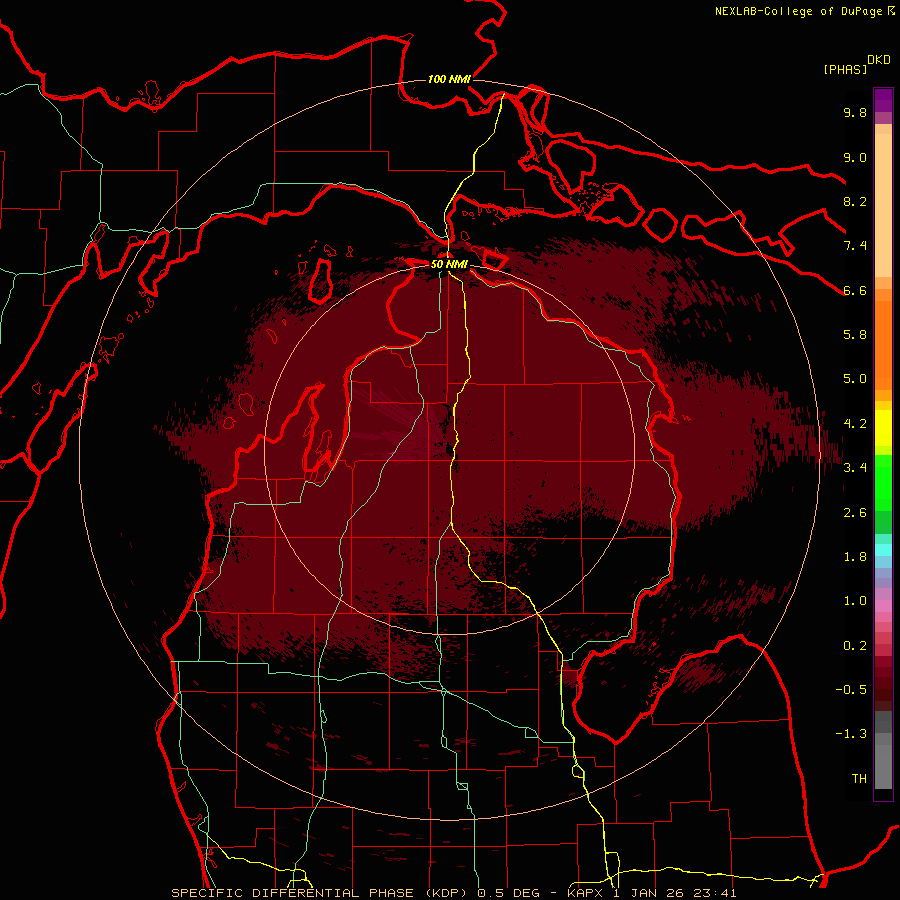The height and width of the screenshot is (900, 900).
Task: Click the -0.5 value on the color scale
Action: pos(851,690)
